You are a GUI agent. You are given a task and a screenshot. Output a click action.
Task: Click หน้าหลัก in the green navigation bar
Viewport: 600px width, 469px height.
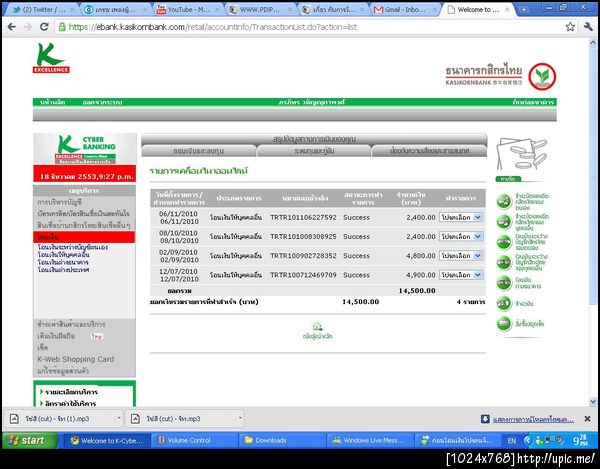click(52, 102)
